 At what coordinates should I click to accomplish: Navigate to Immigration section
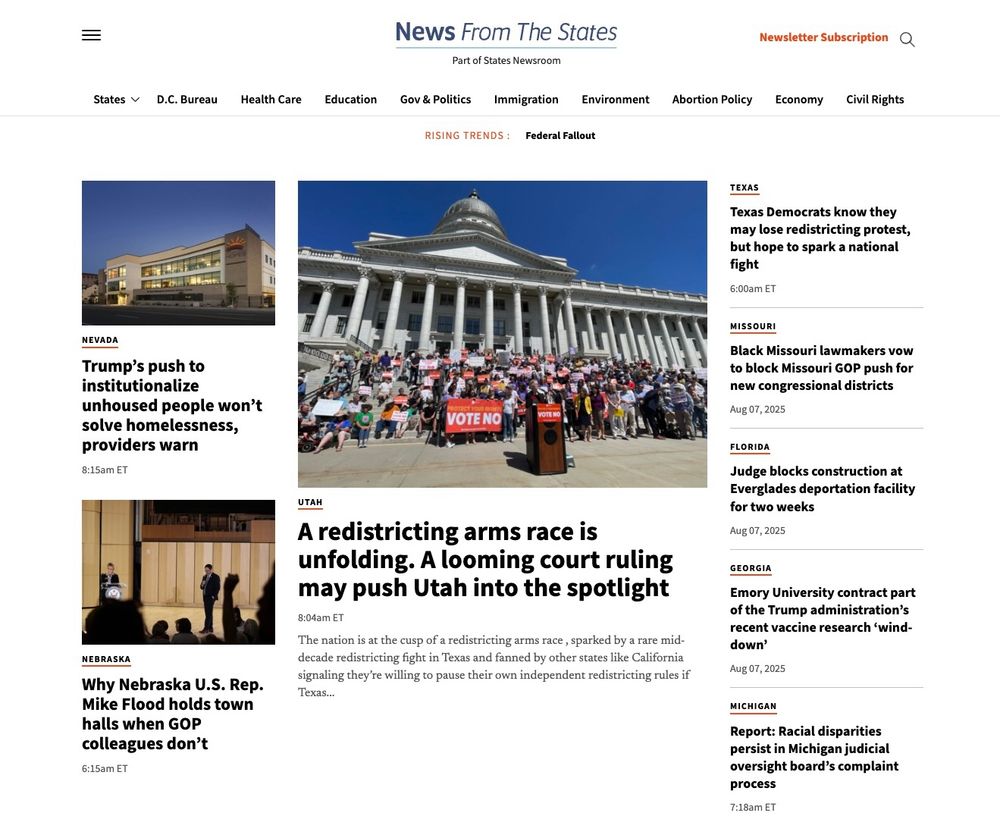point(526,99)
